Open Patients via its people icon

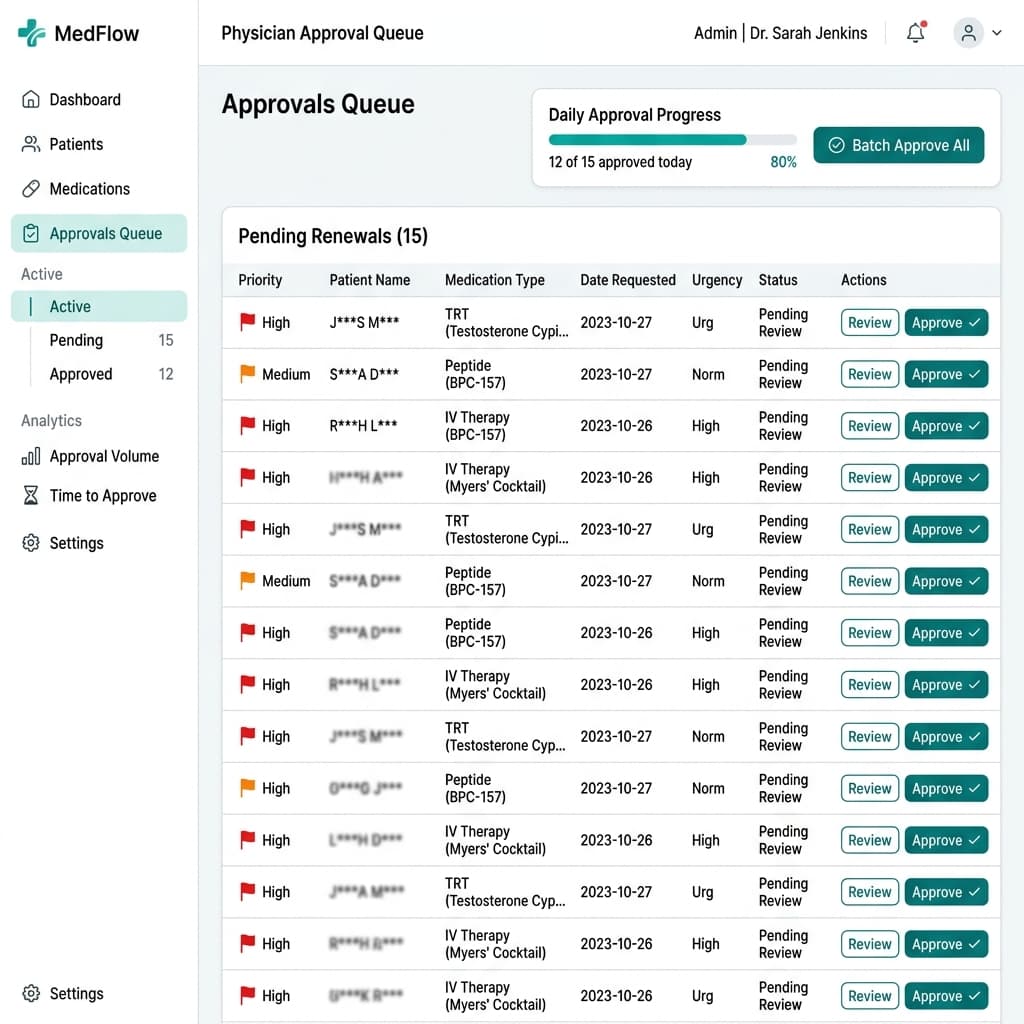point(31,144)
